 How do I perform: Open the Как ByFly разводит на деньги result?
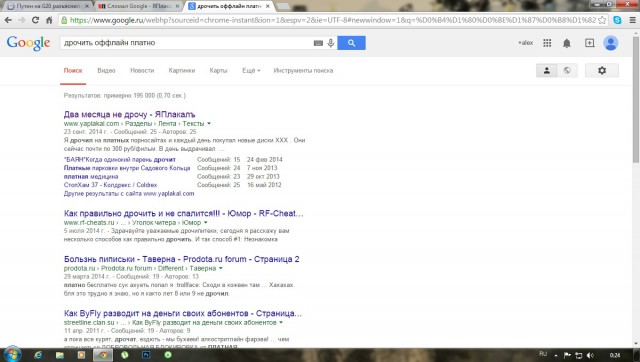coord(183,313)
